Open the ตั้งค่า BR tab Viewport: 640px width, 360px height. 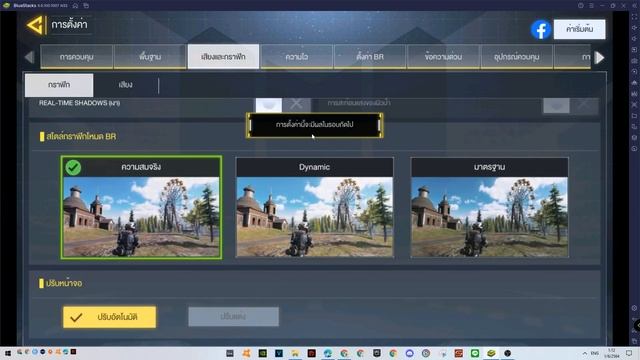coord(370,57)
